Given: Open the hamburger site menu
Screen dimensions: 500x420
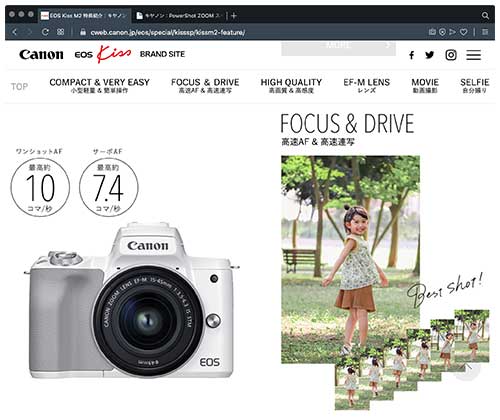Looking at the screenshot, I should click(x=473, y=55).
